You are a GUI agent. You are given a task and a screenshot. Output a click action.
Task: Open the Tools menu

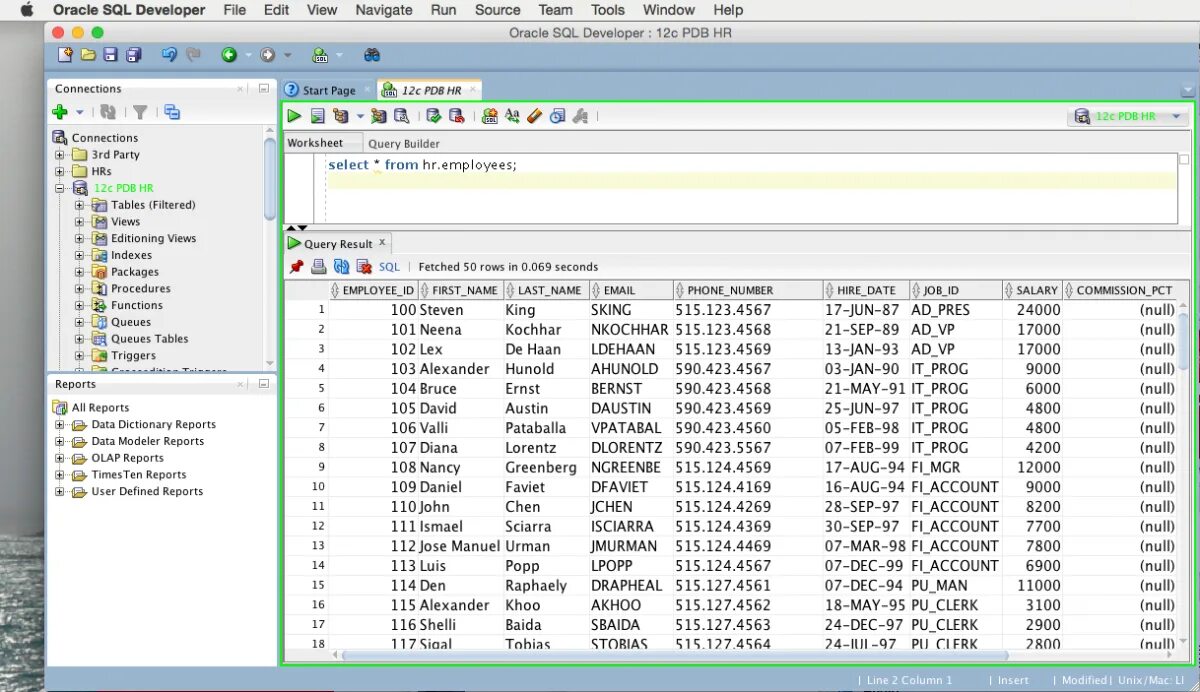point(608,10)
